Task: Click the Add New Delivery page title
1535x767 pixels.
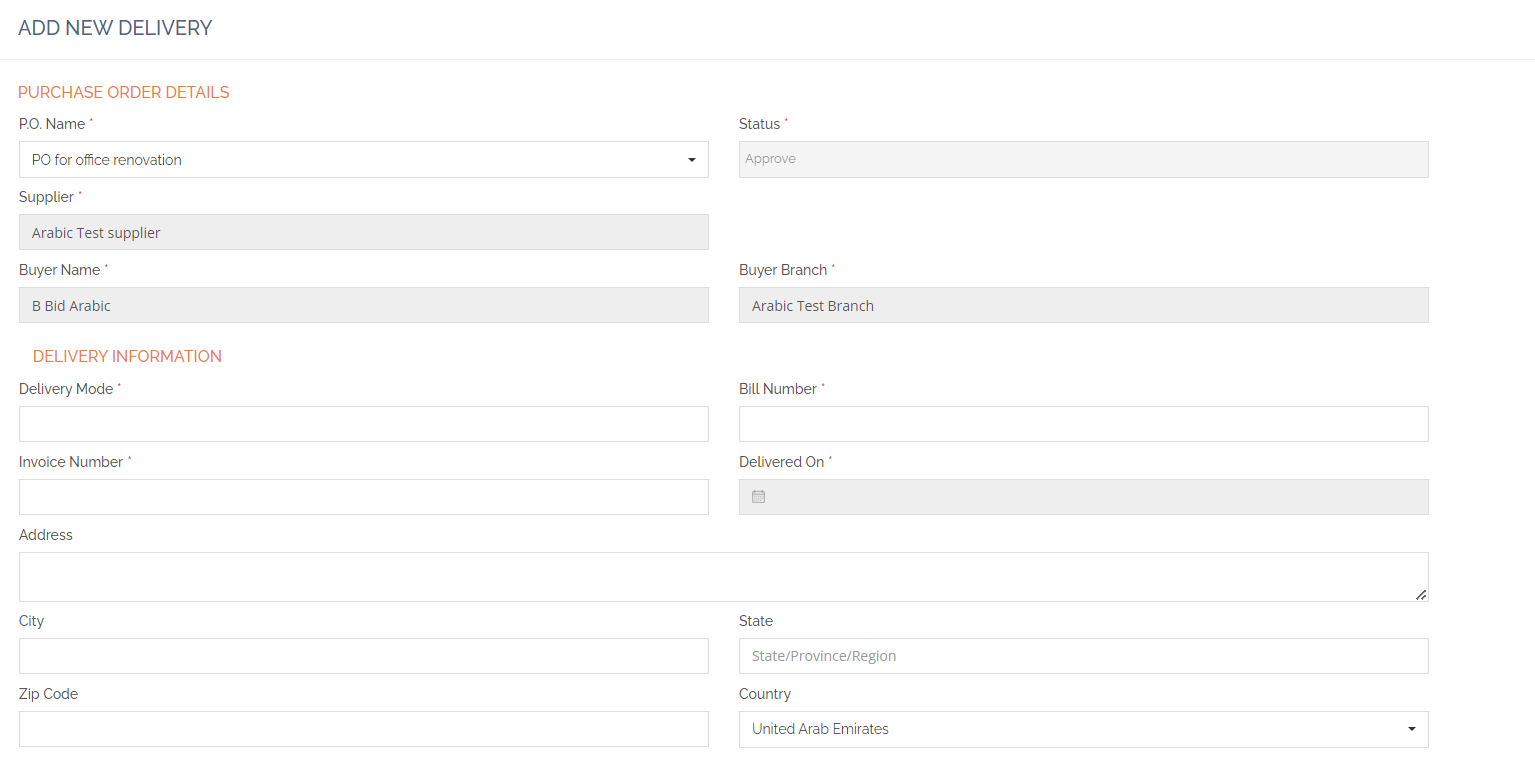Action: point(115,28)
